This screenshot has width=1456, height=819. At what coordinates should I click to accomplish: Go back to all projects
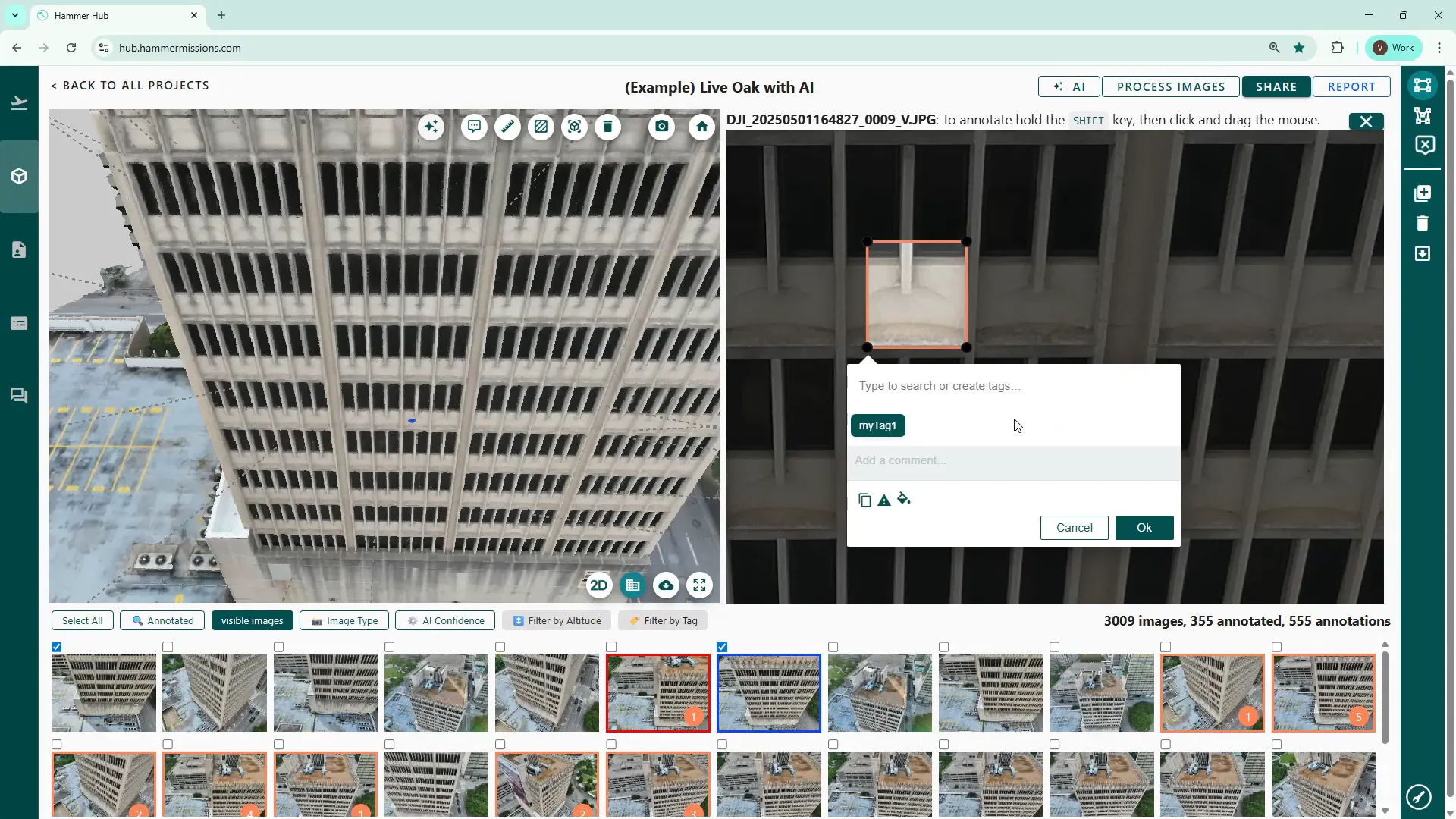[x=130, y=86]
